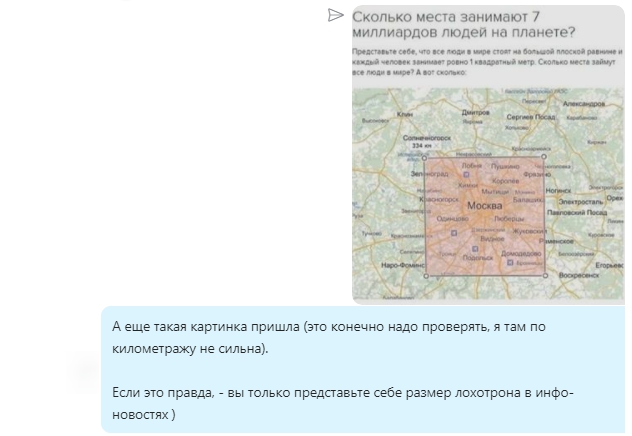Image resolution: width=632 pixels, height=436 pixels.
Task: Click the bottom-right corner handle of the red square
Action: (x=545, y=275)
